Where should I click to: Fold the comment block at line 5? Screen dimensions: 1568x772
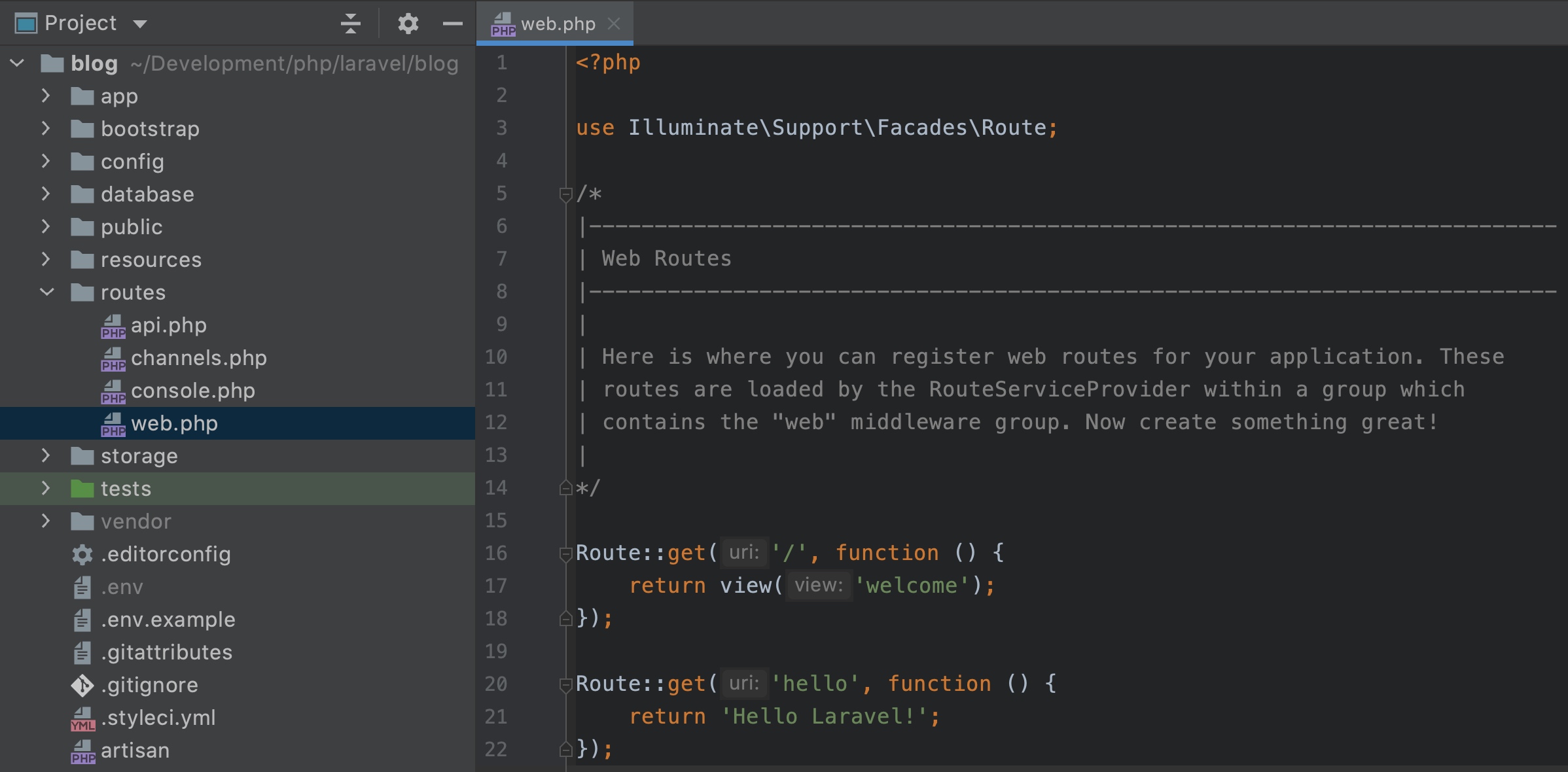[x=566, y=195]
